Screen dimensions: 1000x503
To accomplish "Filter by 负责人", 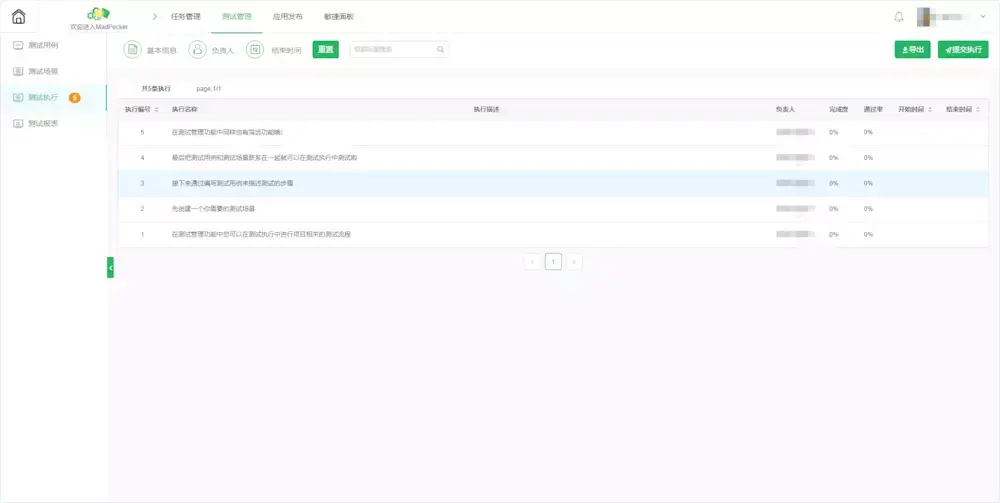I will [212, 50].
